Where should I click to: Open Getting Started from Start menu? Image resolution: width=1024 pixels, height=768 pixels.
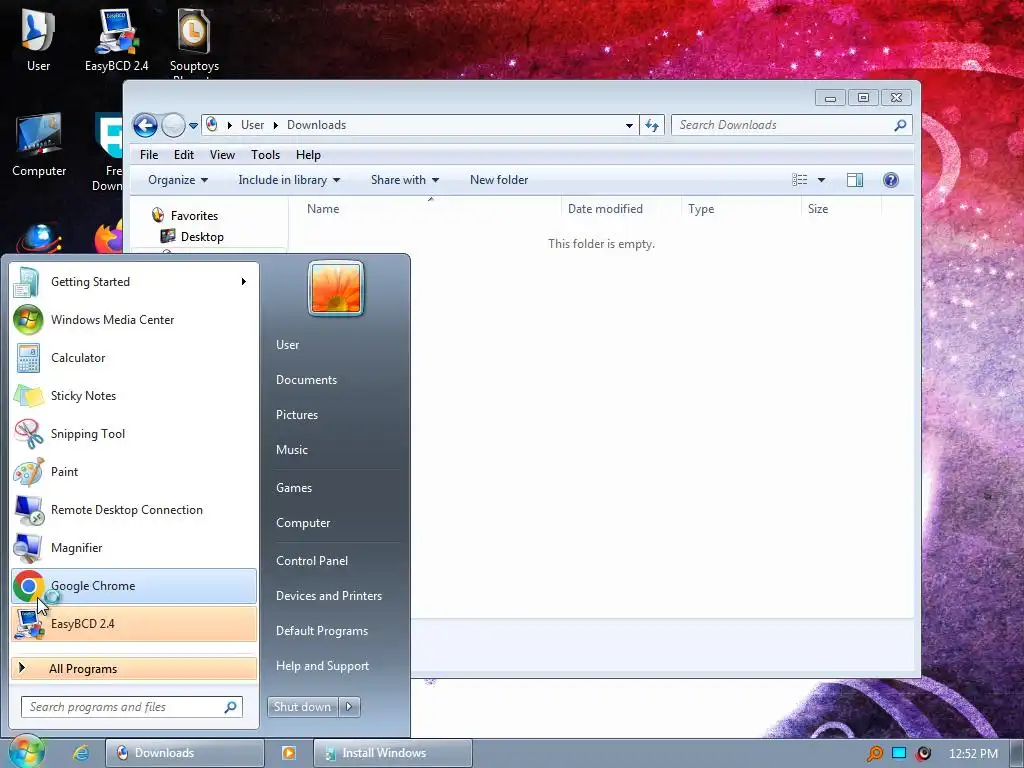tap(133, 281)
